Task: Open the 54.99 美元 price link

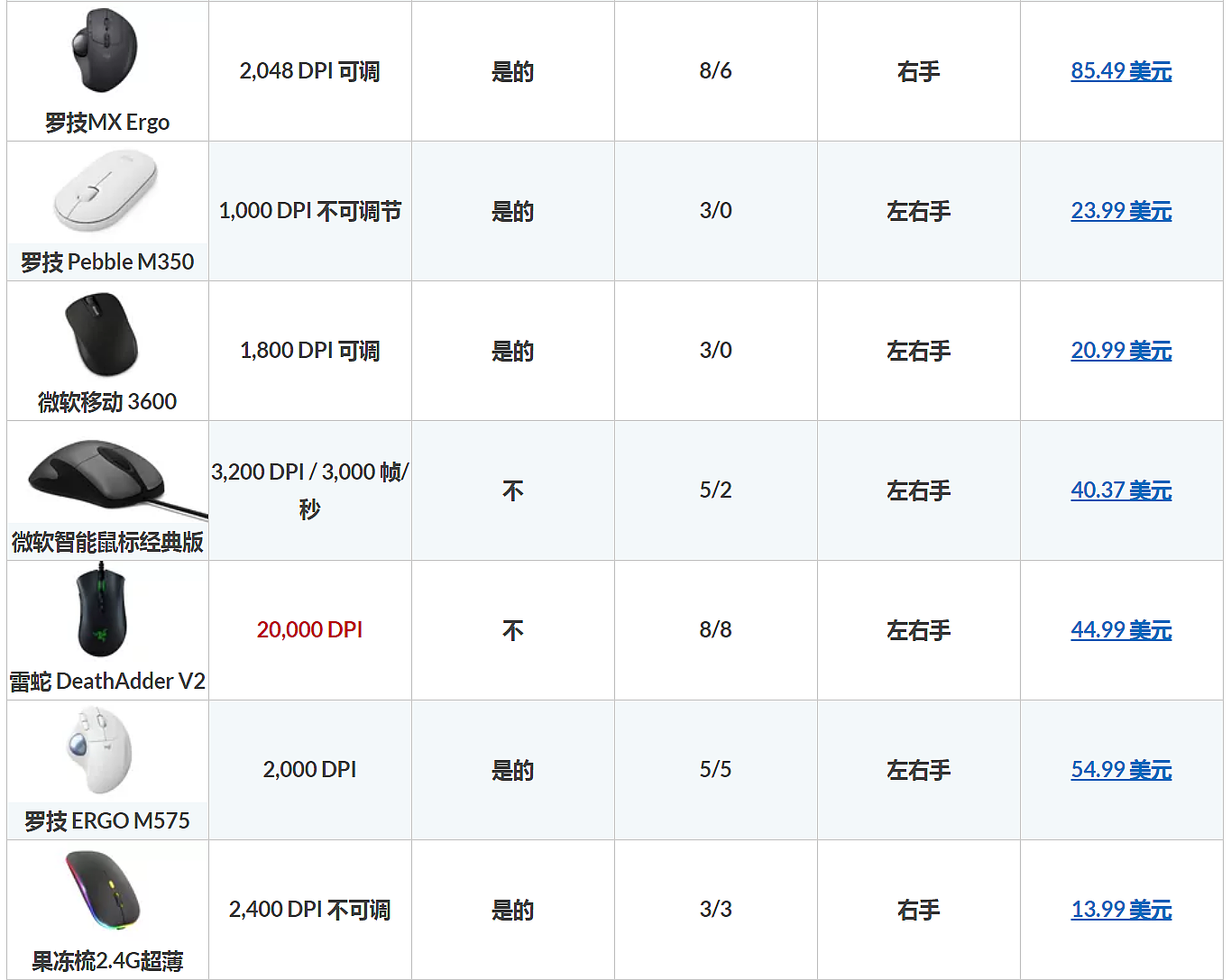Action: tap(1121, 770)
